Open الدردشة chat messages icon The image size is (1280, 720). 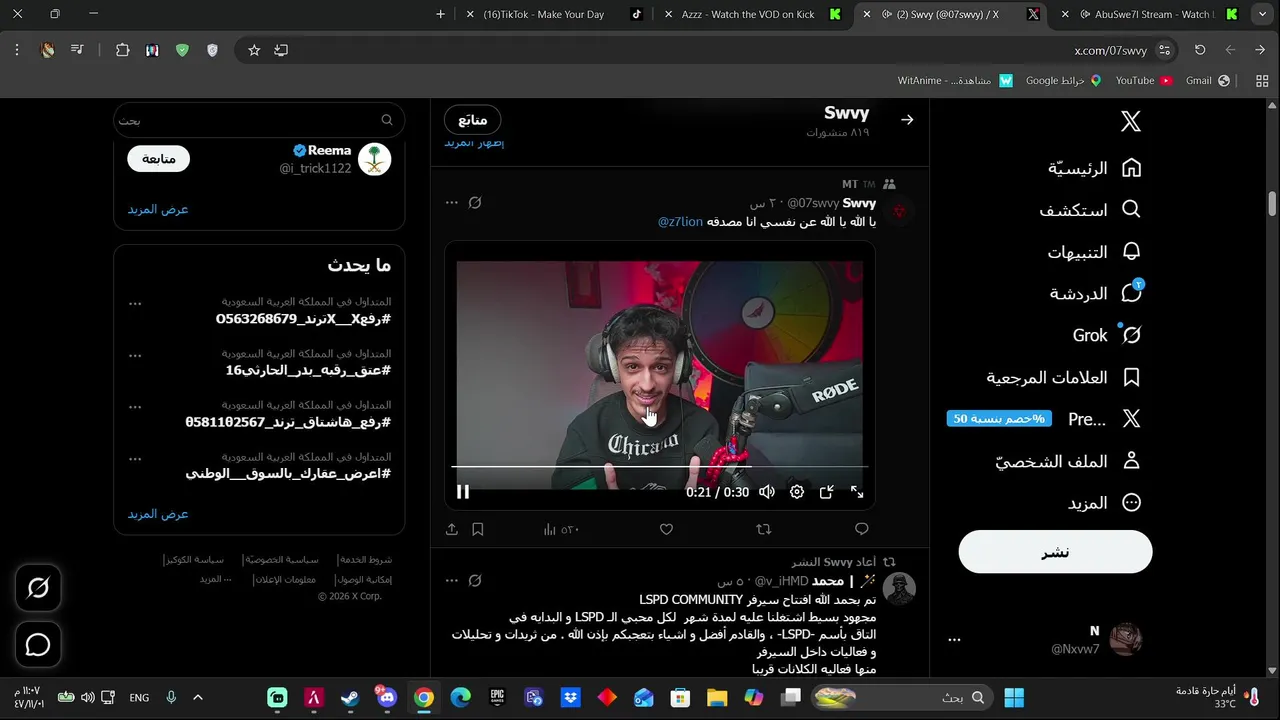[1131, 293]
